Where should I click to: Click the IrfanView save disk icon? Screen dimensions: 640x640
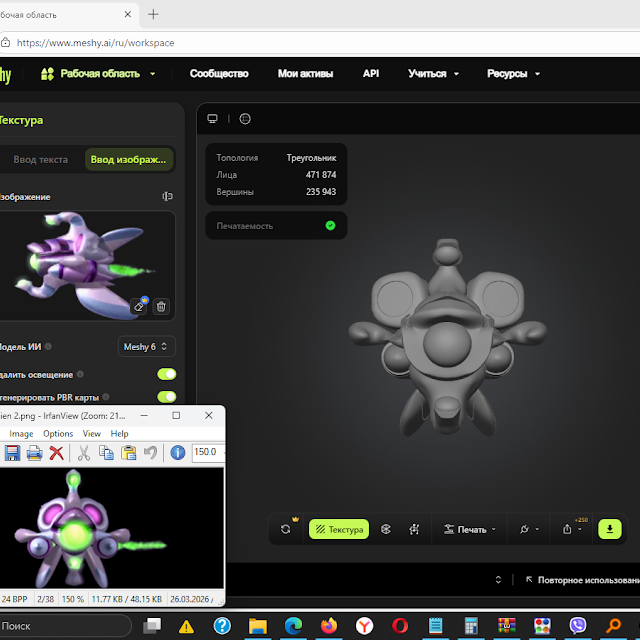click(12, 452)
